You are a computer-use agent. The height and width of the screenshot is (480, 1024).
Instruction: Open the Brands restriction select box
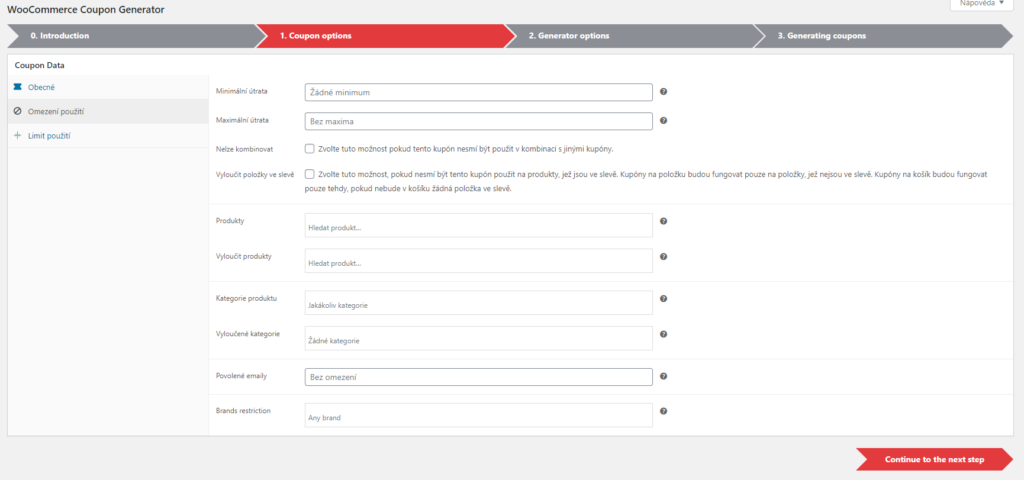(x=479, y=415)
